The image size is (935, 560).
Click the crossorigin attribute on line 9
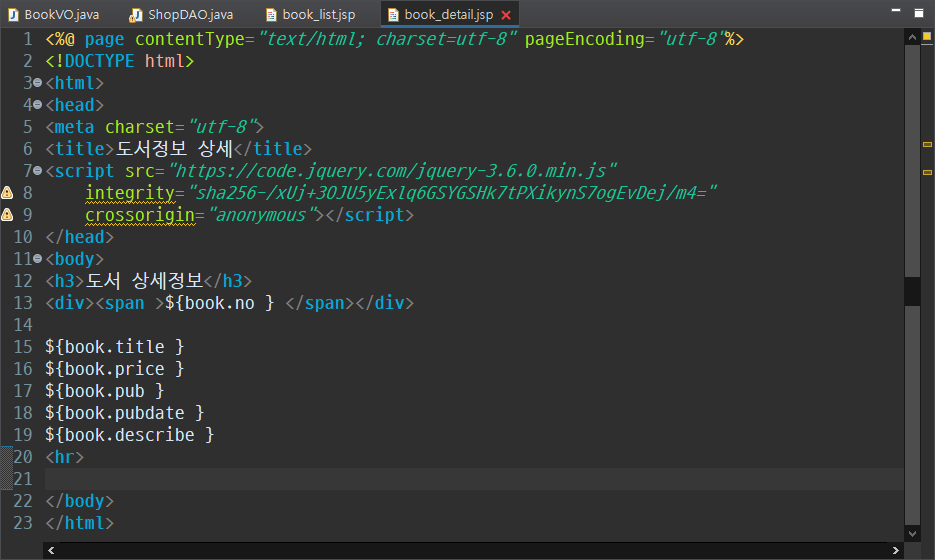(x=140, y=215)
